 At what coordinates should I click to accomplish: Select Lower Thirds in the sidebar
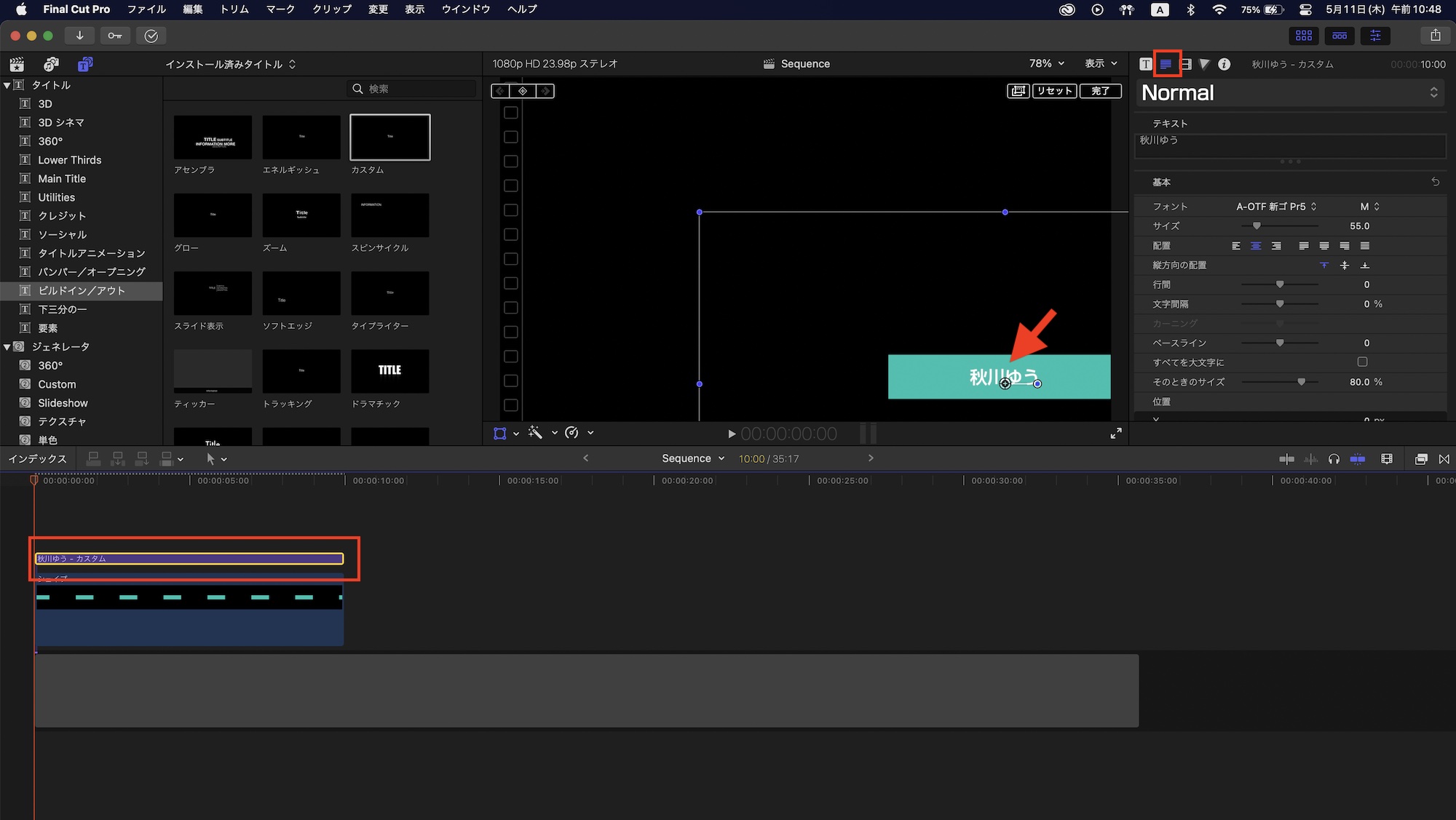(x=69, y=160)
